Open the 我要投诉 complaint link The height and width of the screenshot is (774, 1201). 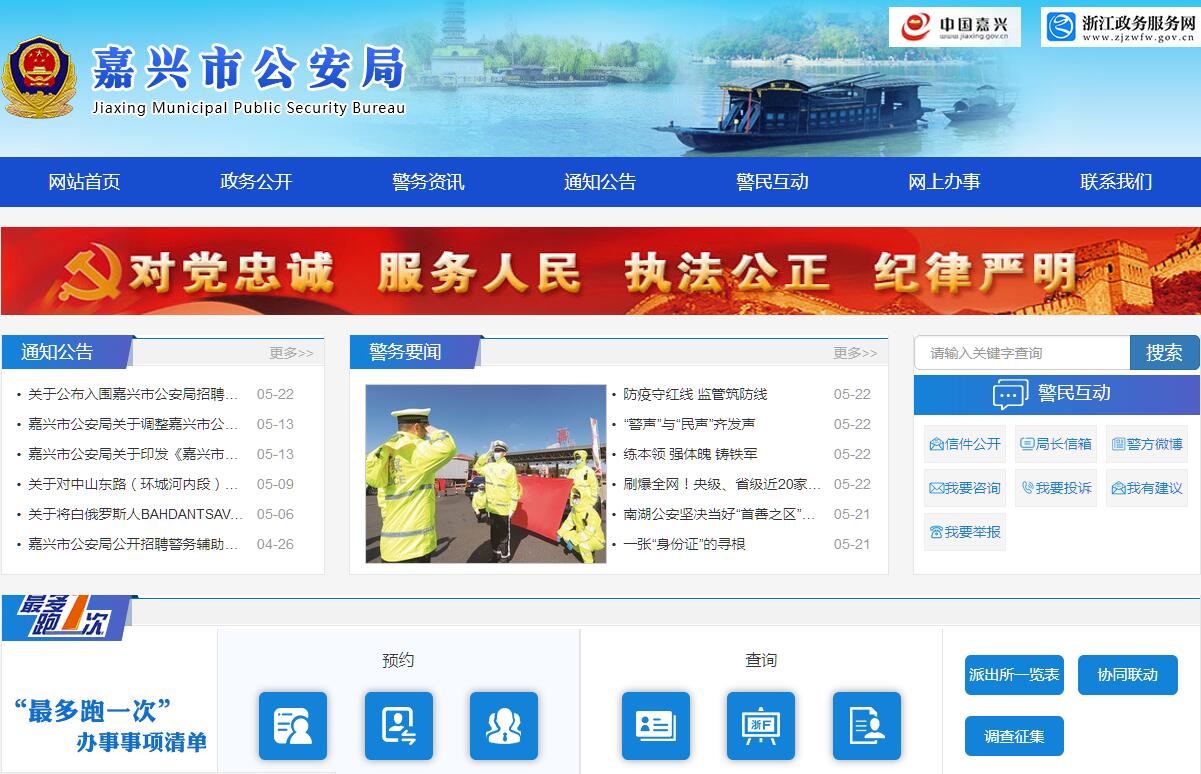1055,488
